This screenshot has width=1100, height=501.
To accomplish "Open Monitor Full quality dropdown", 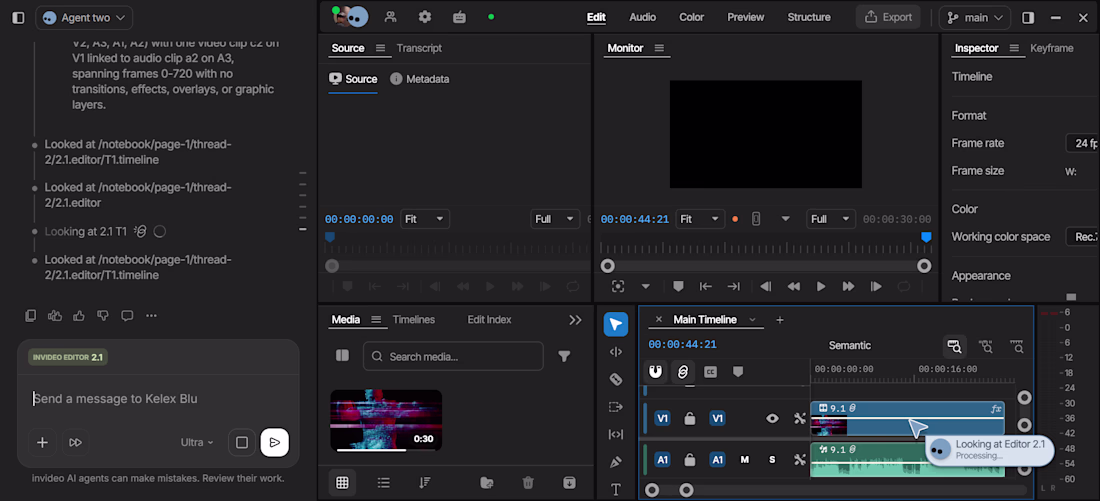I will click(x=831, y=219).
